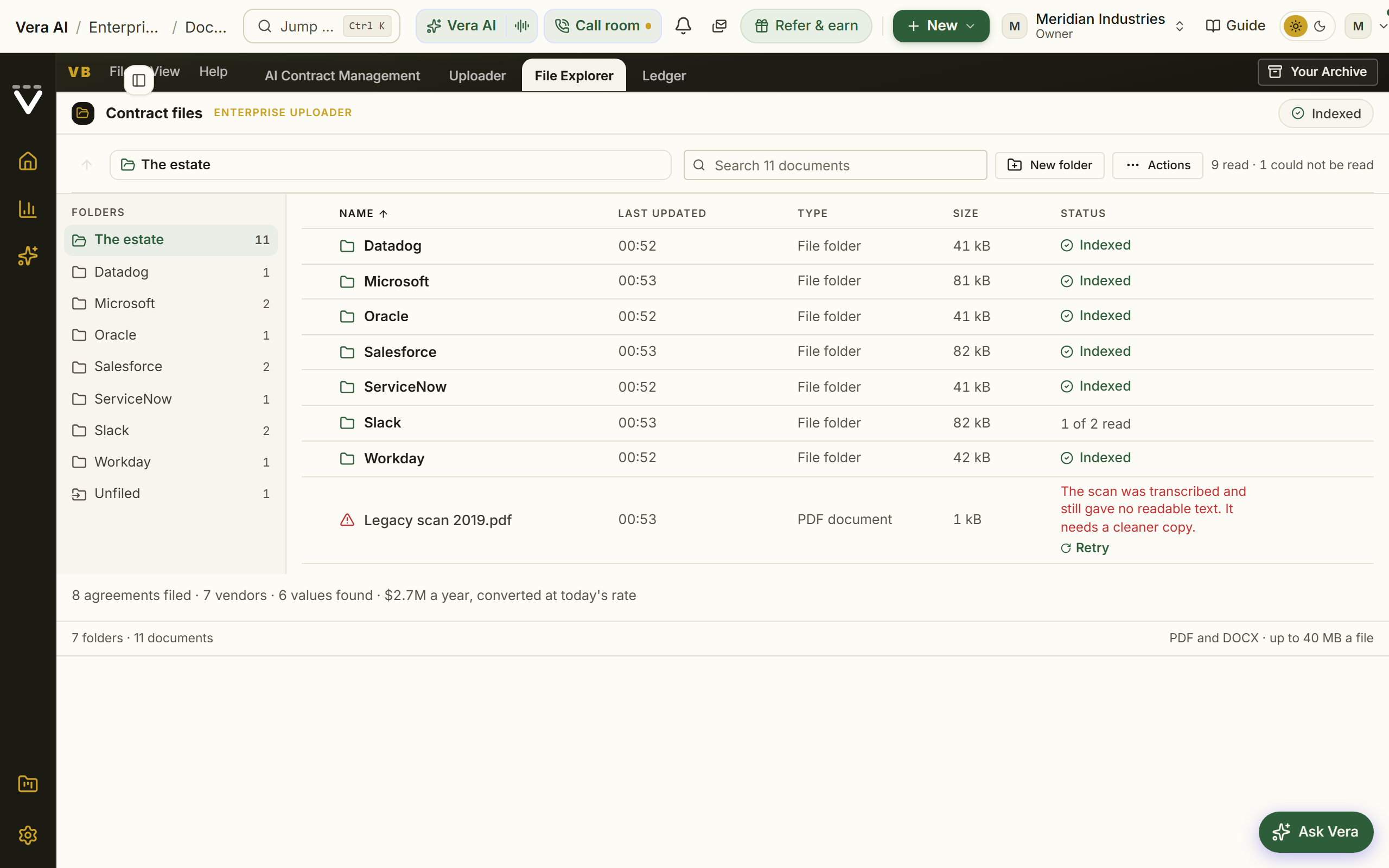Click the Contract files folder badge icon
The width and height of the screenshot is (1389, 868).
82,113
